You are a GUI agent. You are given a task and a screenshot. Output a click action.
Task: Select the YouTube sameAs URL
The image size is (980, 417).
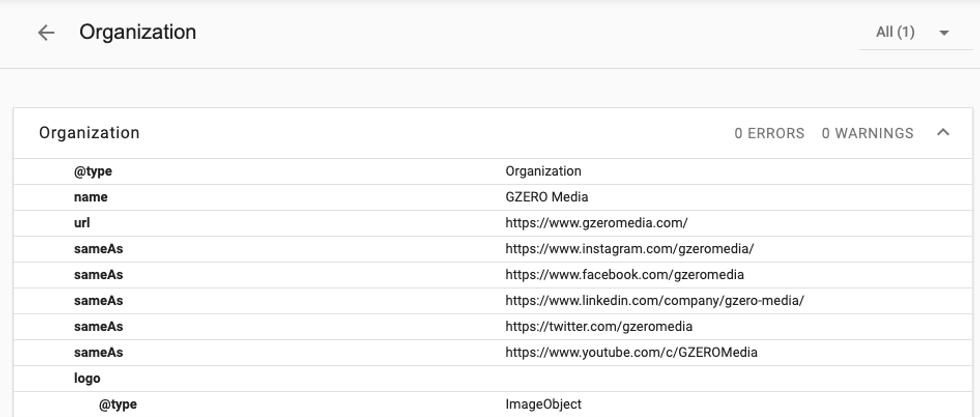(x=631, y=353)
